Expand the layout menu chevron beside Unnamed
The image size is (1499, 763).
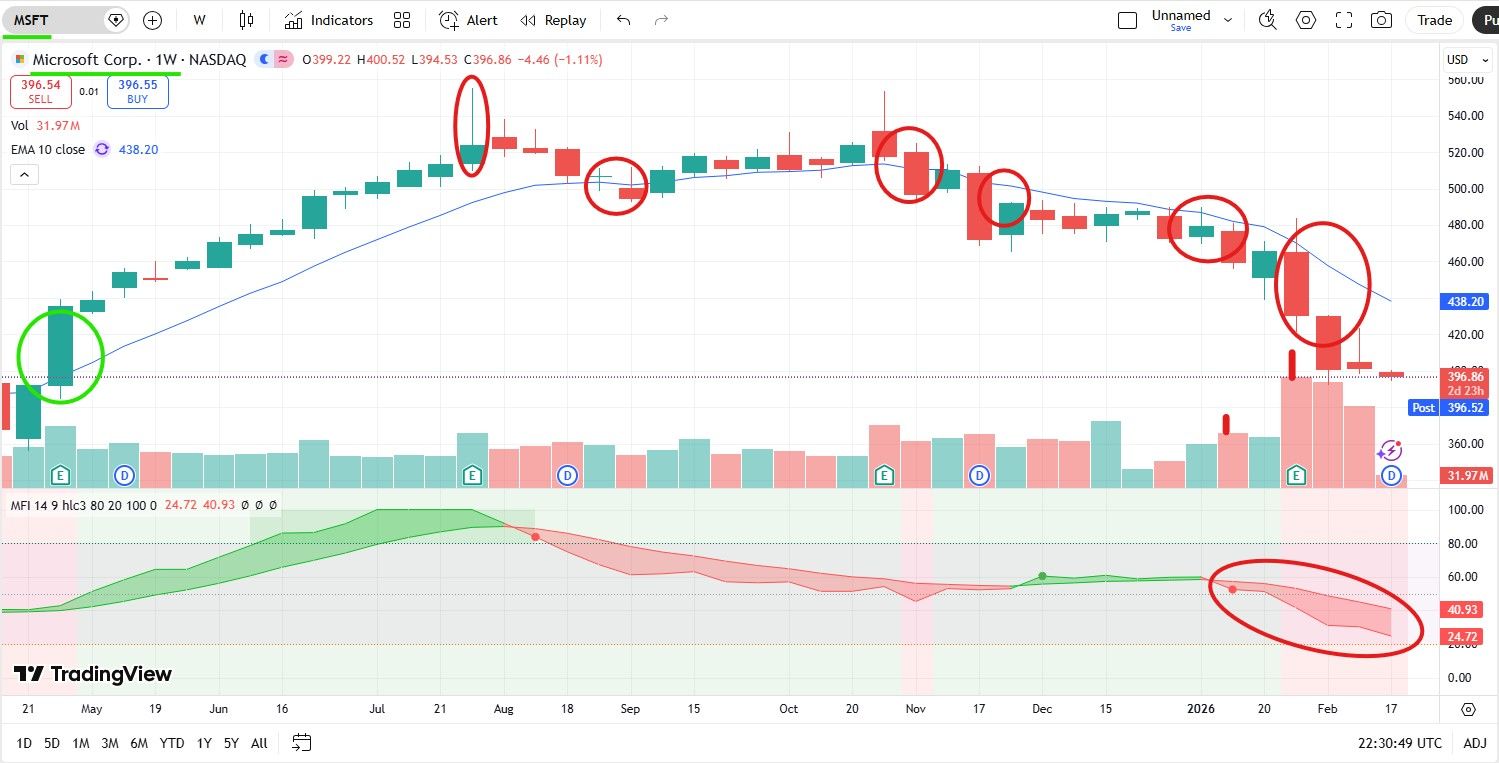1228,20
